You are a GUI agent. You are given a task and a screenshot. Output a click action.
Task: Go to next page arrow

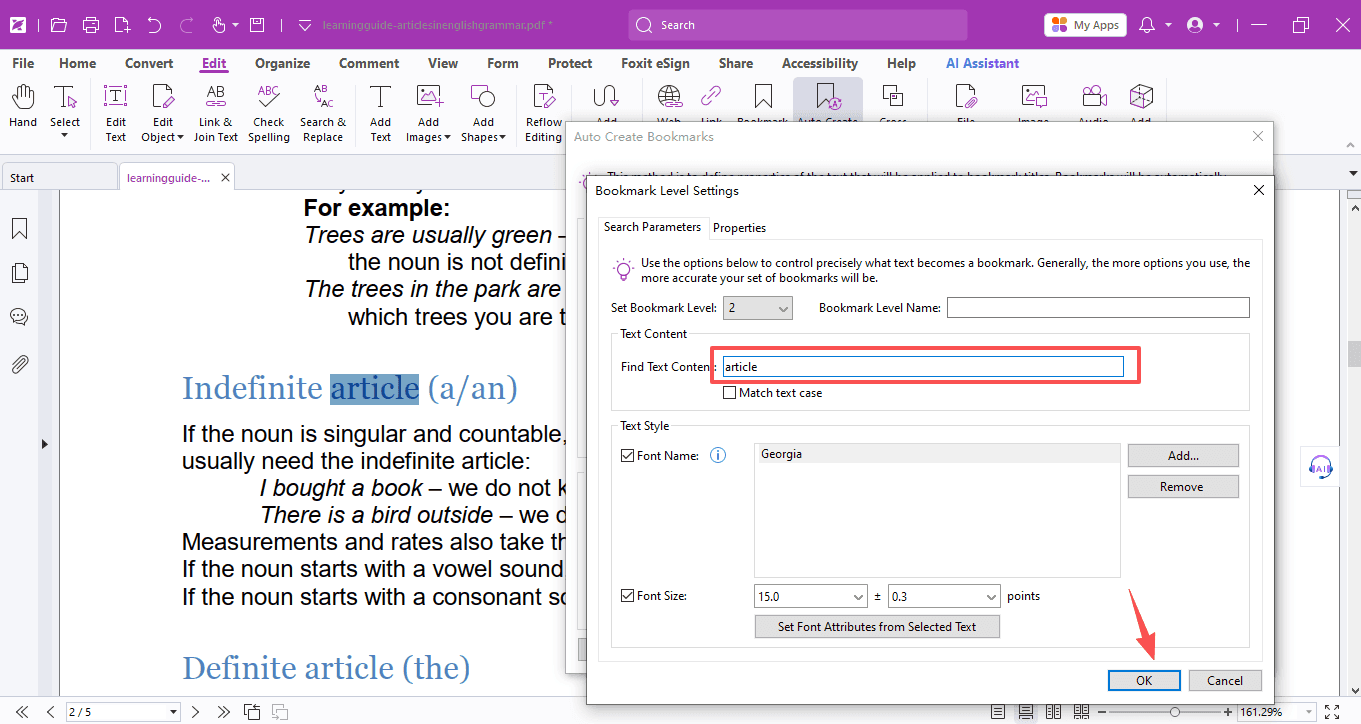195,712
